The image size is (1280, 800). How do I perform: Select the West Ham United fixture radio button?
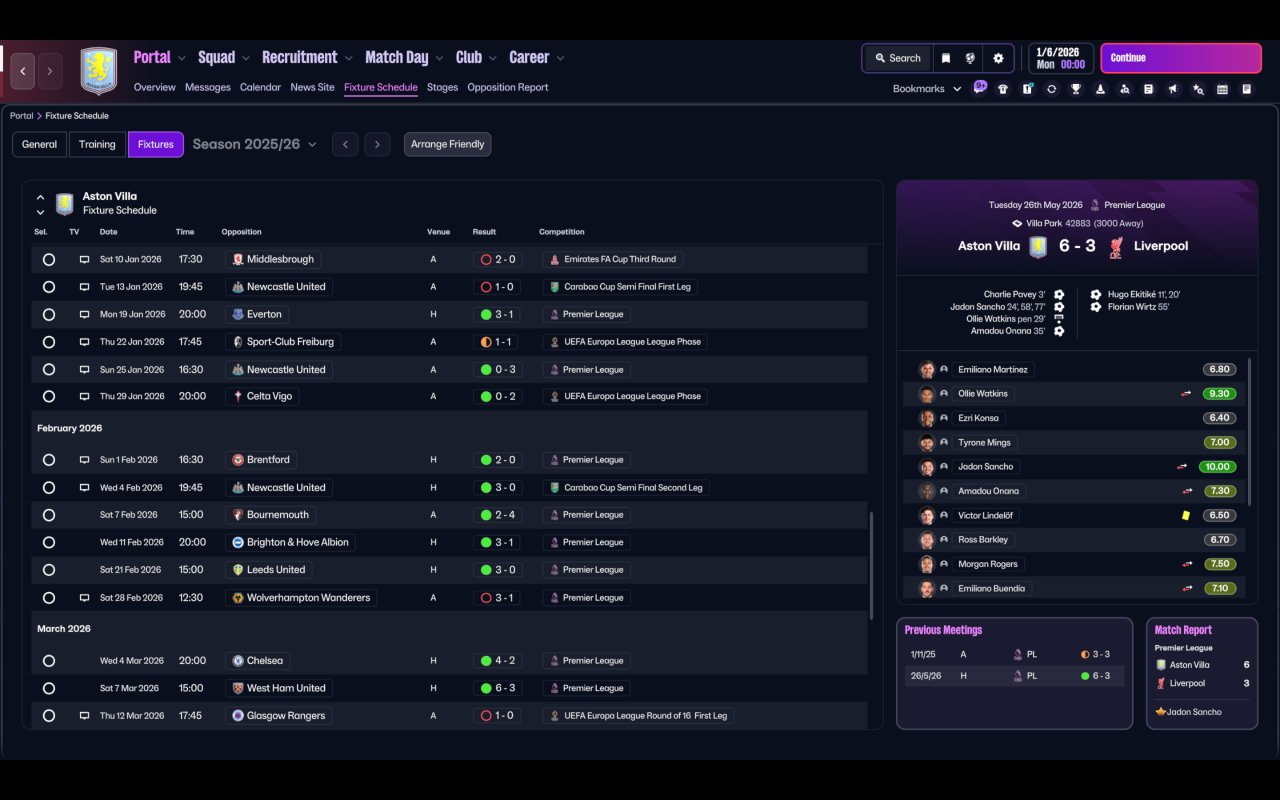[49, 688]
